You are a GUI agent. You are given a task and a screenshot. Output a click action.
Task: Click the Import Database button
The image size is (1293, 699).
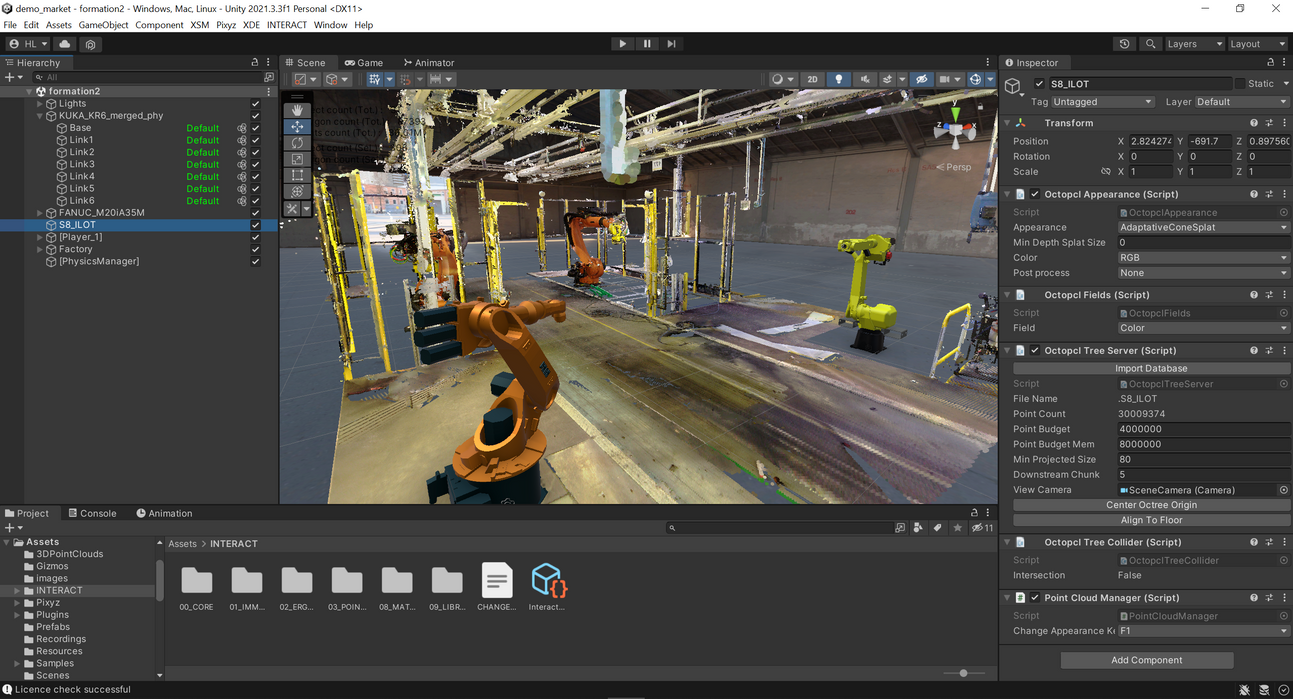[x=1151, y=368]
